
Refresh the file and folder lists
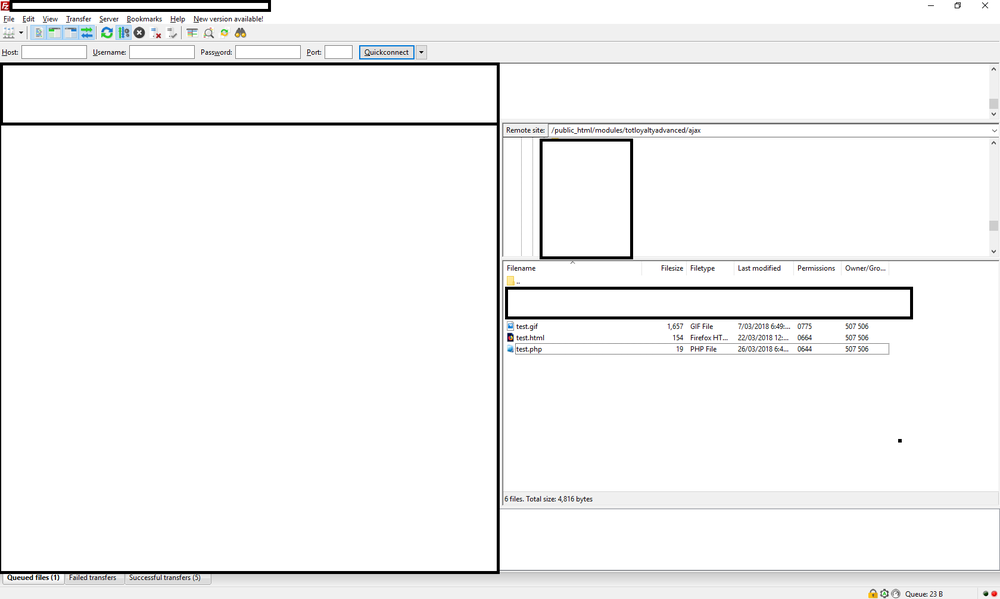[107, 33]
